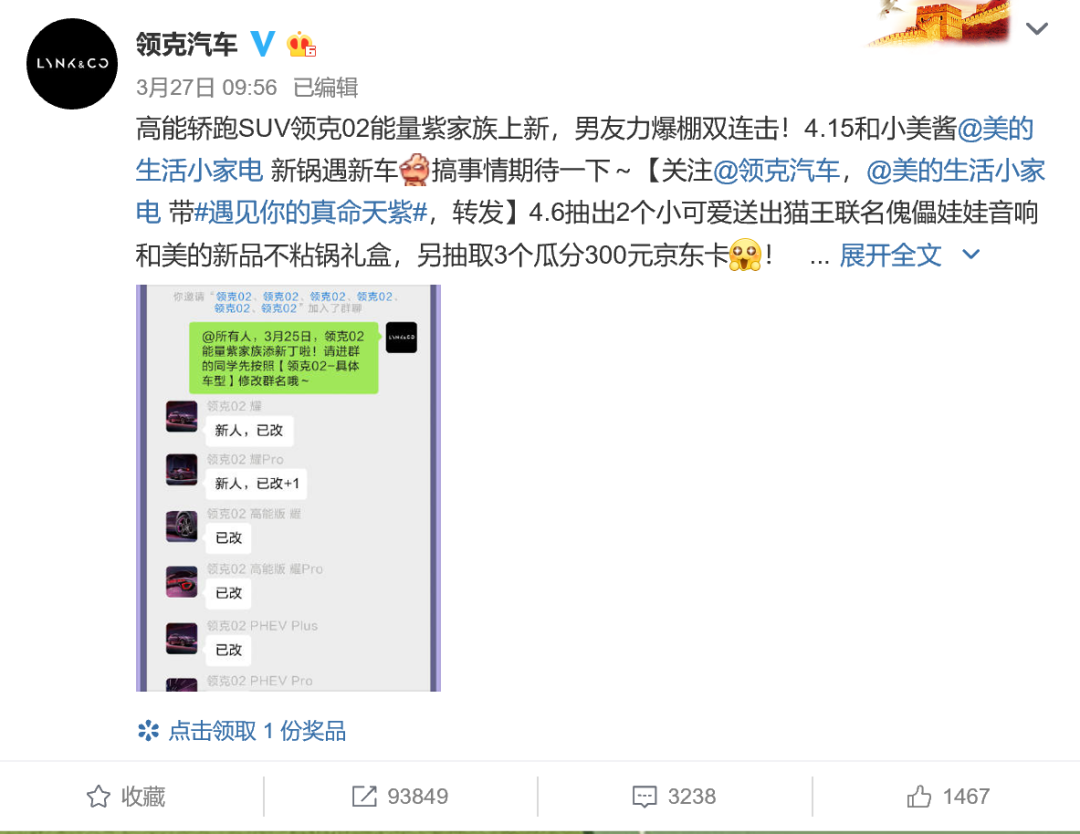1080x834 pixels.
Task: Click the repost share icon
Action: pos(364,796)
